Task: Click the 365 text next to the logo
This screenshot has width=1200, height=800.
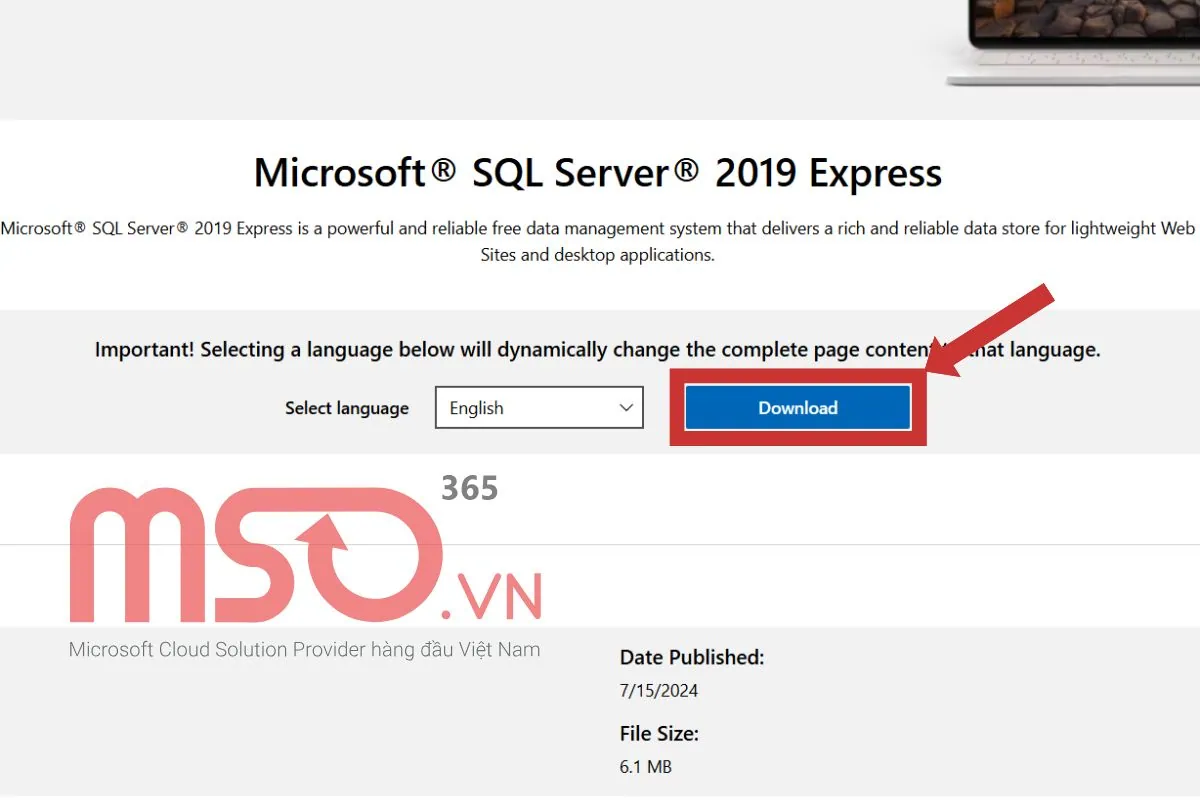Action: tap(469, 488)
